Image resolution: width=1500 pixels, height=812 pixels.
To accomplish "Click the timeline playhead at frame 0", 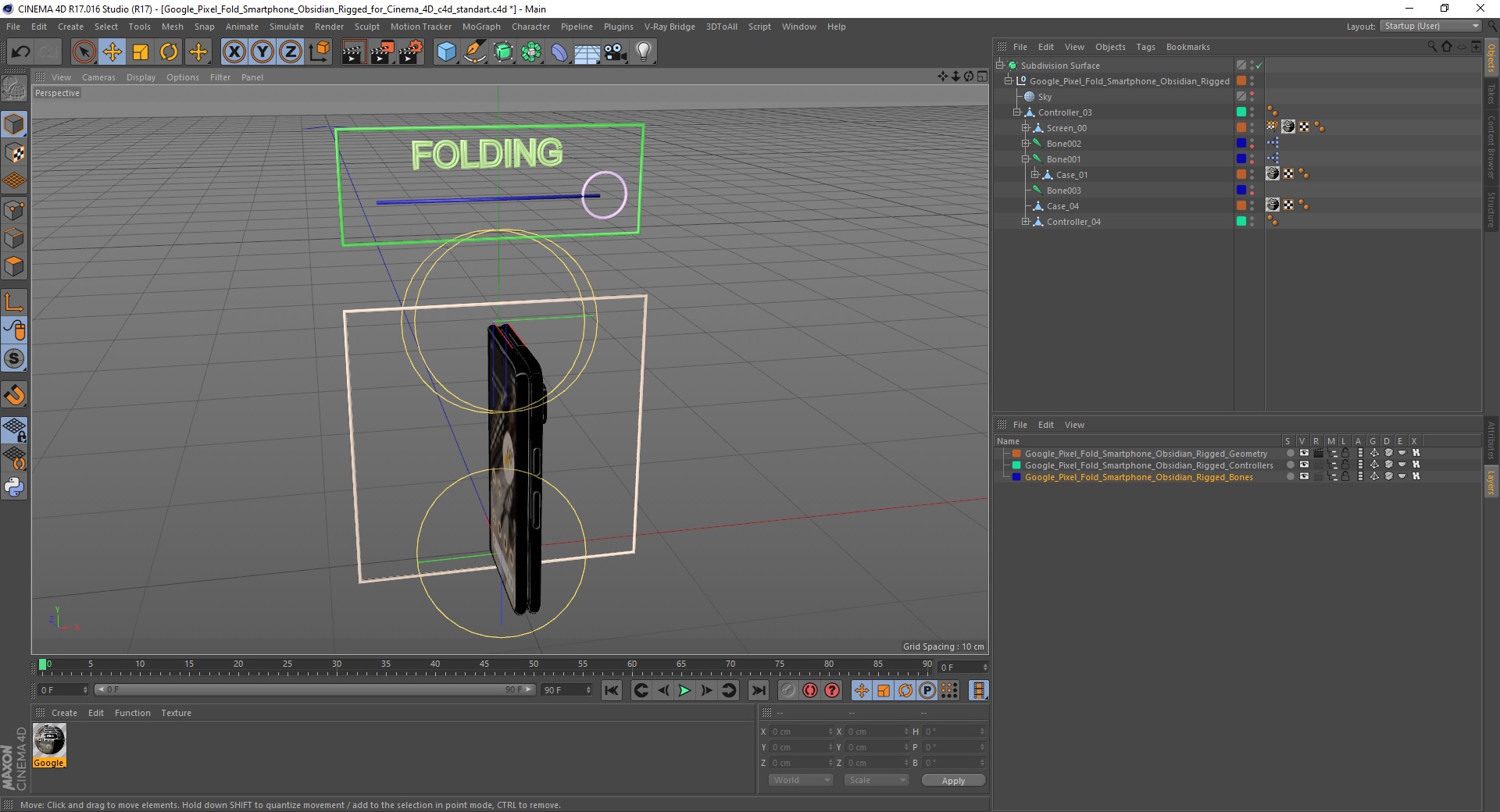I will 43,665.
